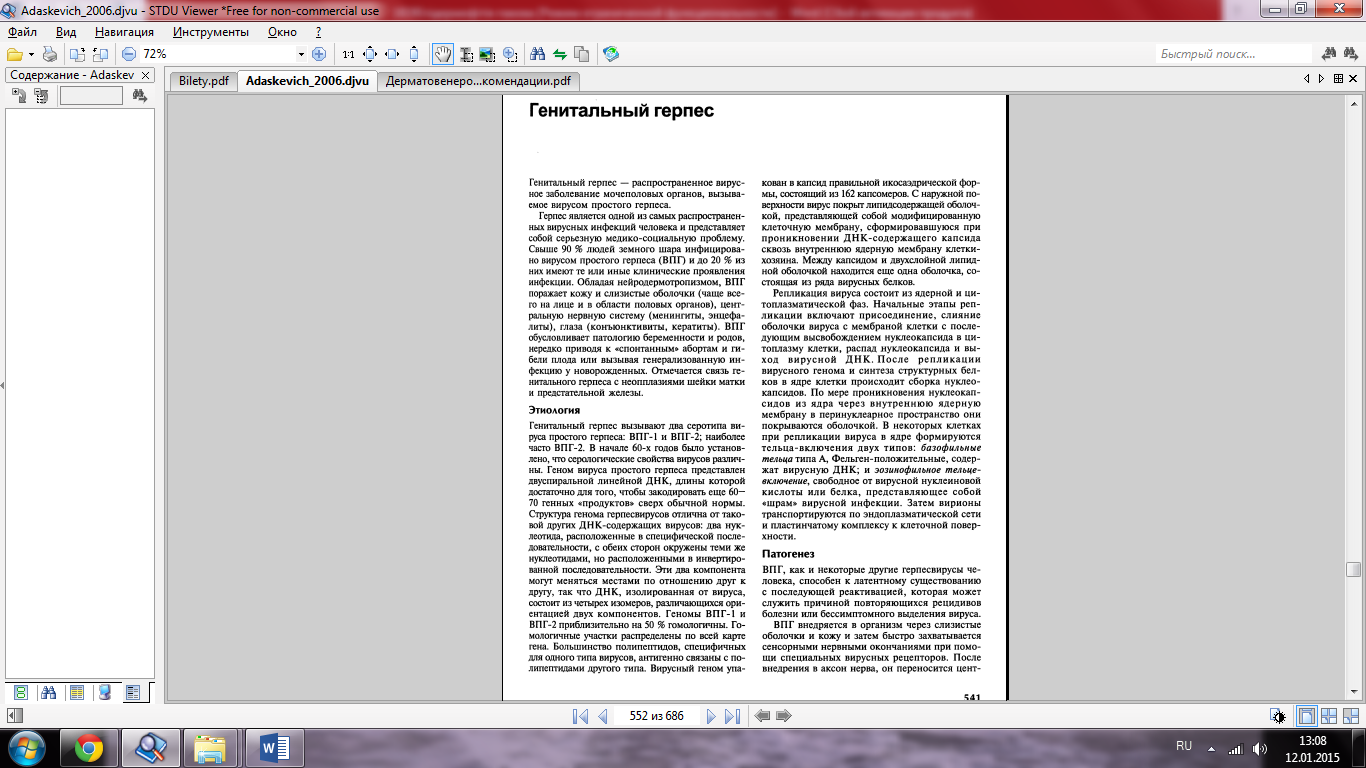1366x768 pixels.
Task: Find next with binoculars right of quick search
Action: tap(1329, 54)
